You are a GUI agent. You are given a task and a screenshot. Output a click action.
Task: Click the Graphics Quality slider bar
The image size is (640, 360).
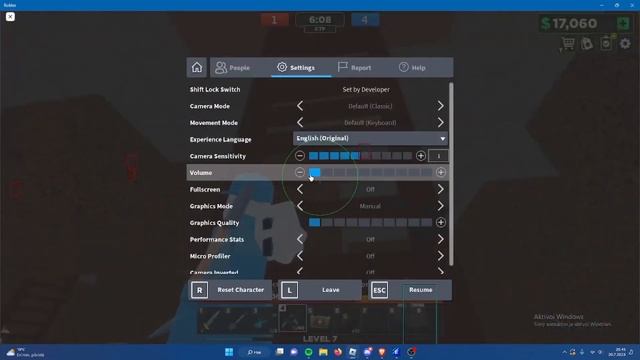(x=370, y=222)
